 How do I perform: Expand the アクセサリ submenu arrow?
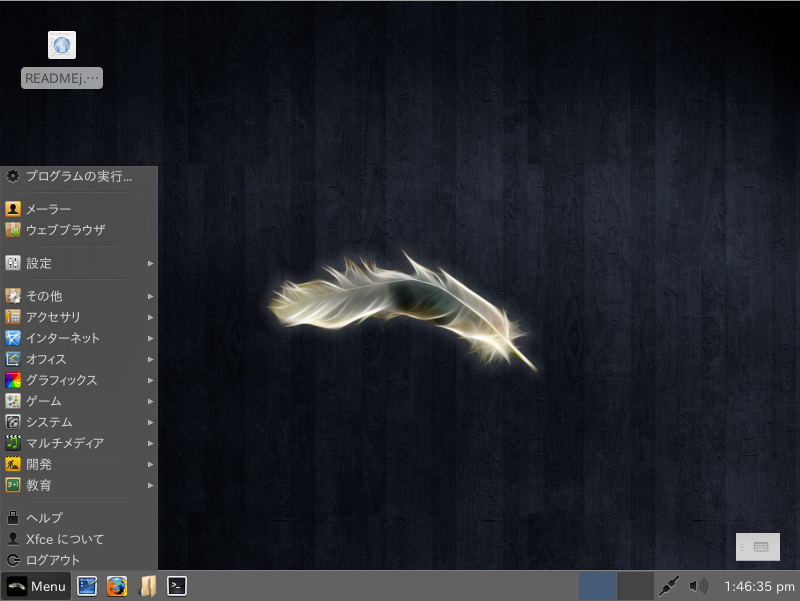click(151, 317)
